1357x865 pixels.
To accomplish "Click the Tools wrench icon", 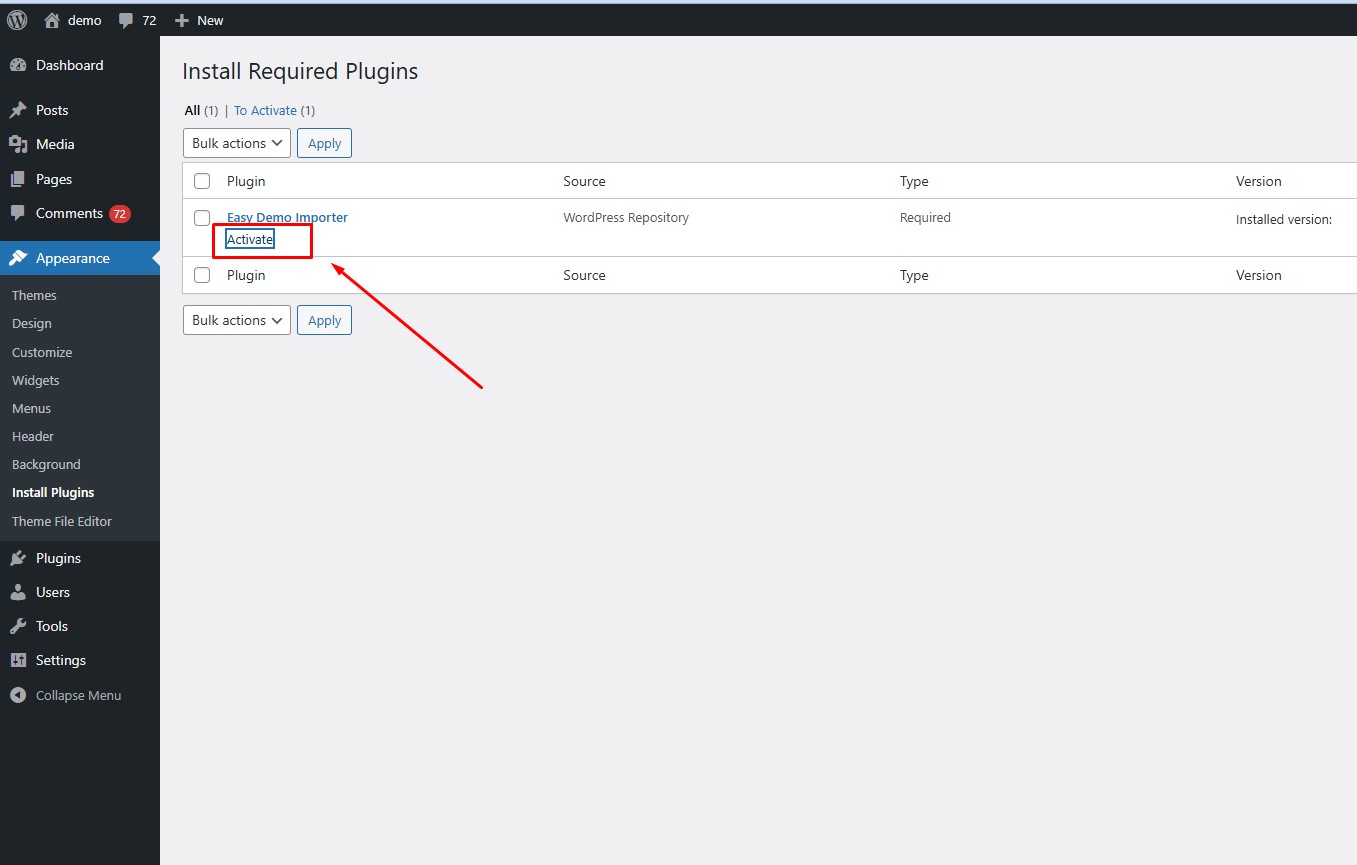I will point(18,626).
